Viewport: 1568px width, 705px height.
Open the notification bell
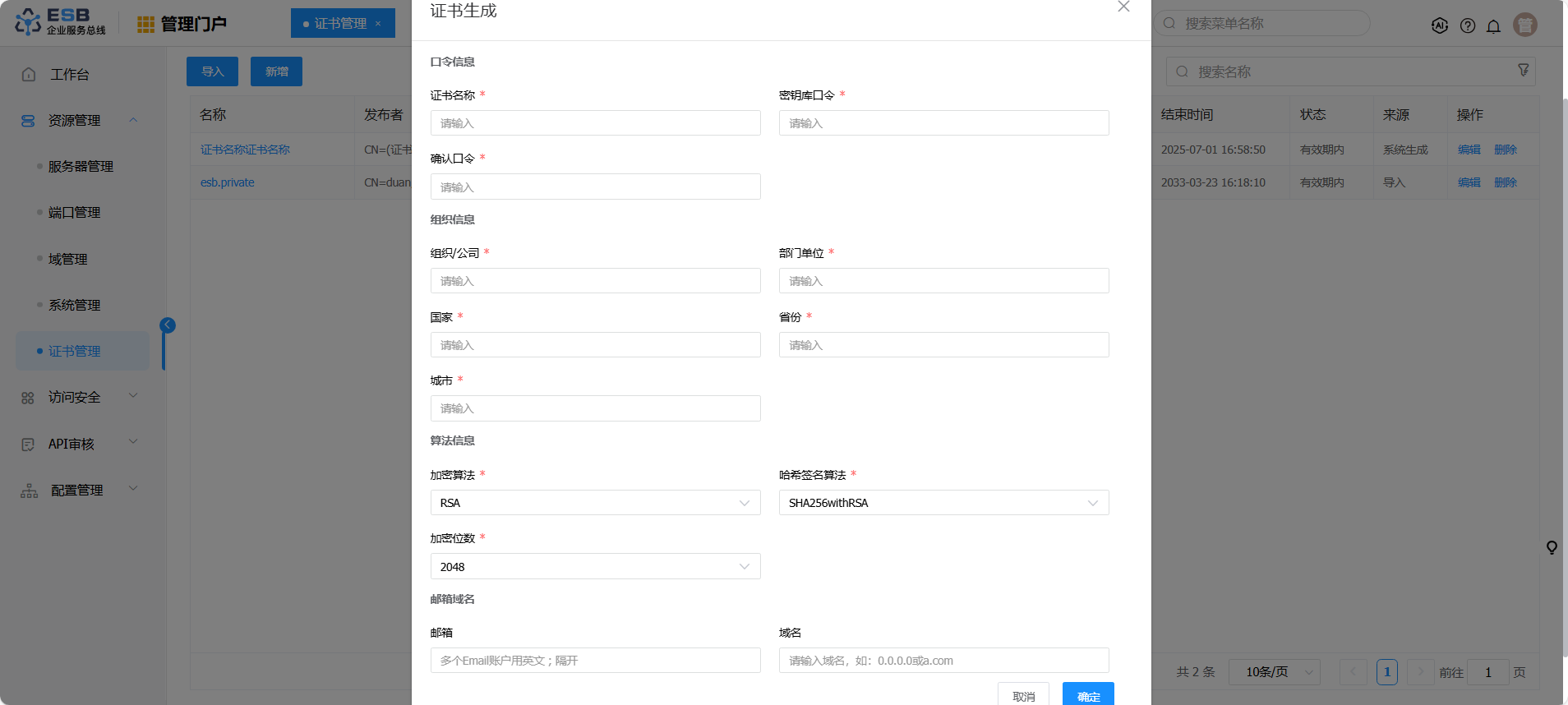[1493, 25]
